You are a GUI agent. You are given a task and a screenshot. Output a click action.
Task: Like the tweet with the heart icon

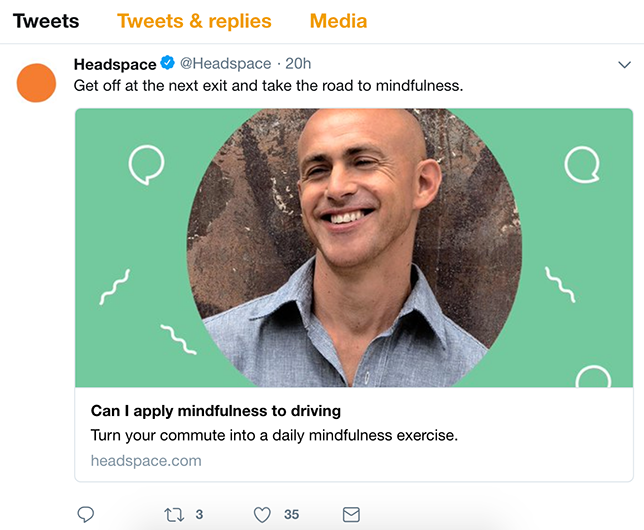(x=262, y=514)
